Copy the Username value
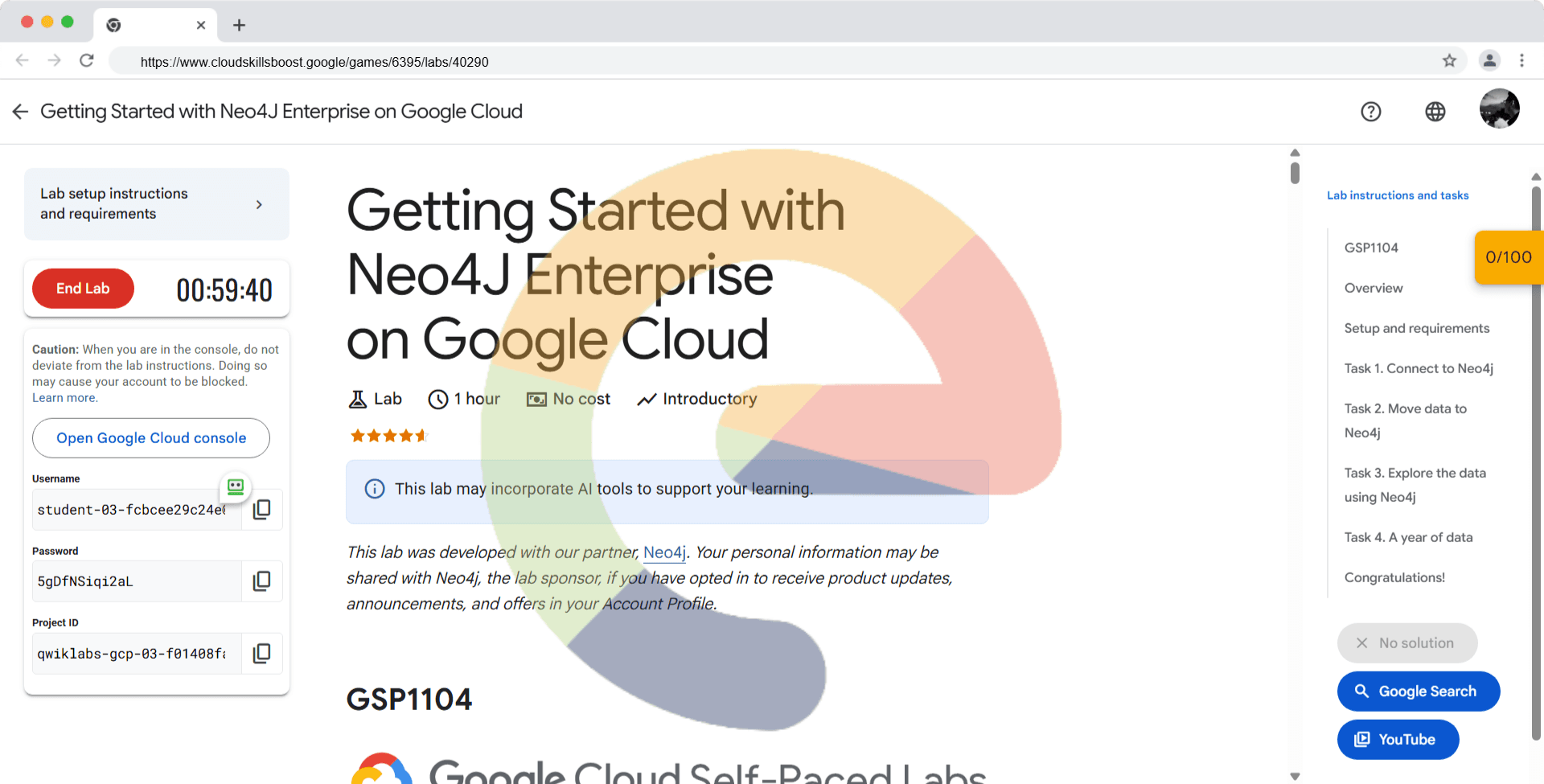 point(262,509)
